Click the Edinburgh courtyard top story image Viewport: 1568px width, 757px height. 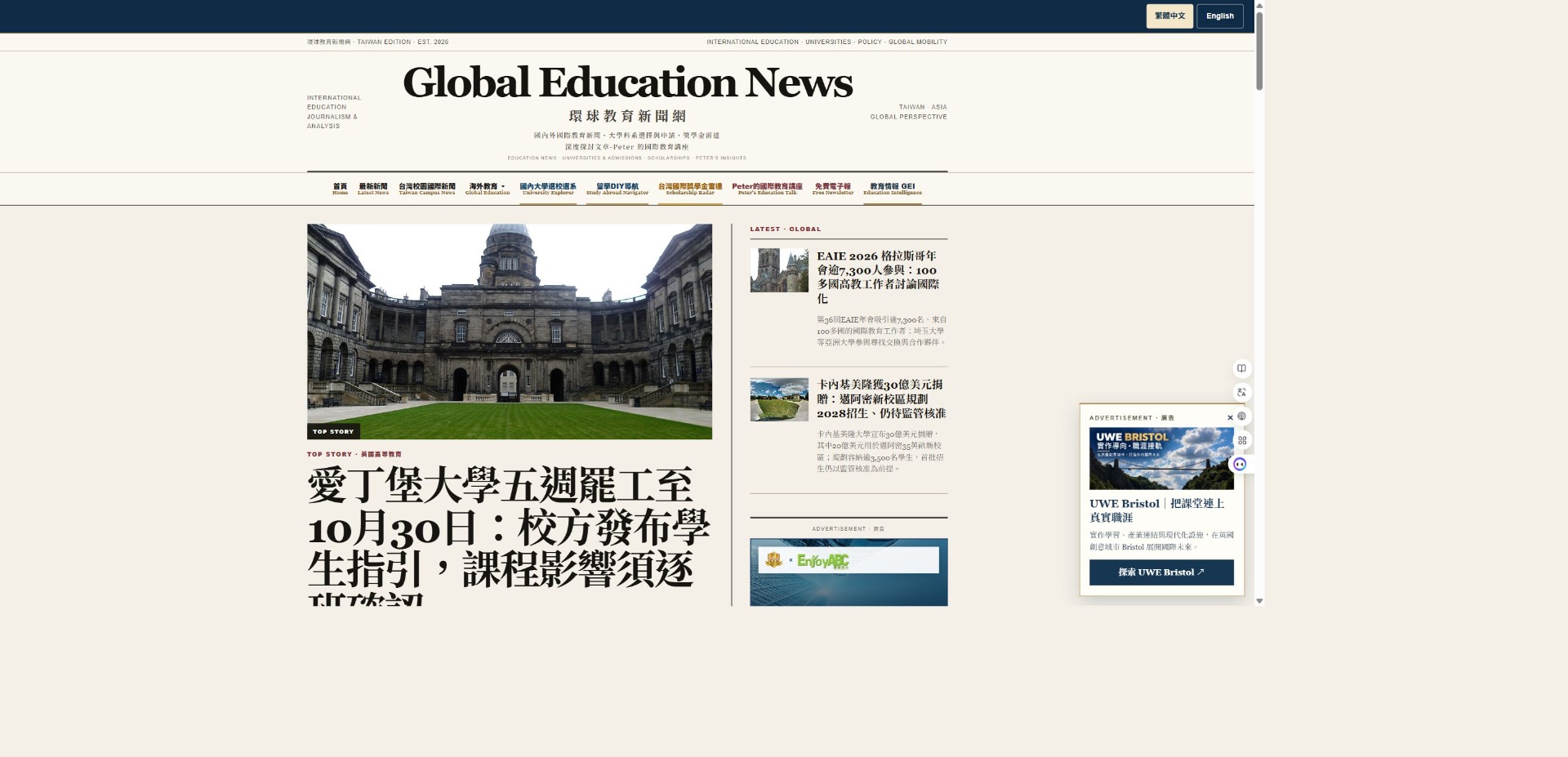pos(510,332)
